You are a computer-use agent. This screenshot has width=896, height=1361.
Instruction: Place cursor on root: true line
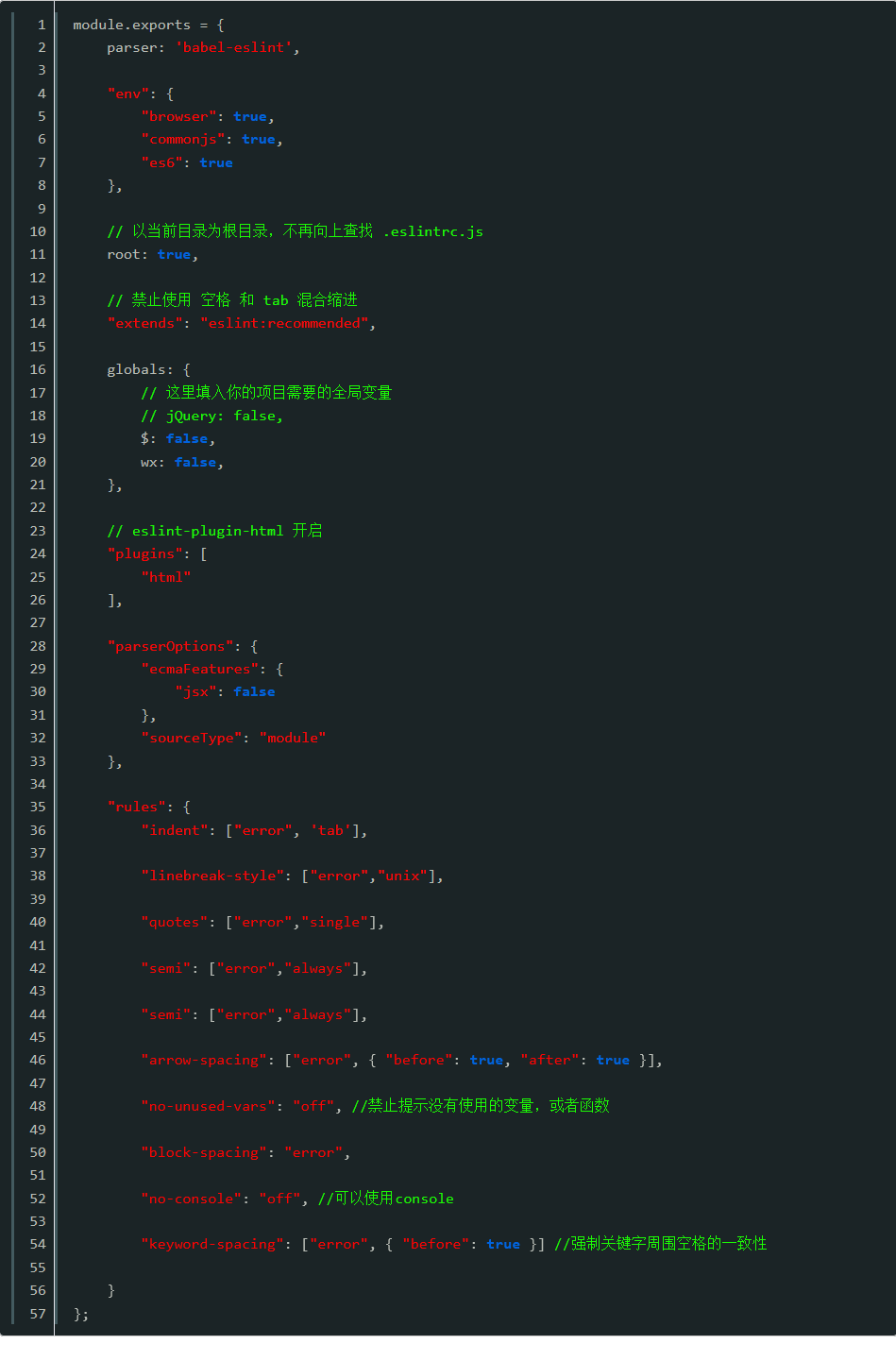pos(152,254)
